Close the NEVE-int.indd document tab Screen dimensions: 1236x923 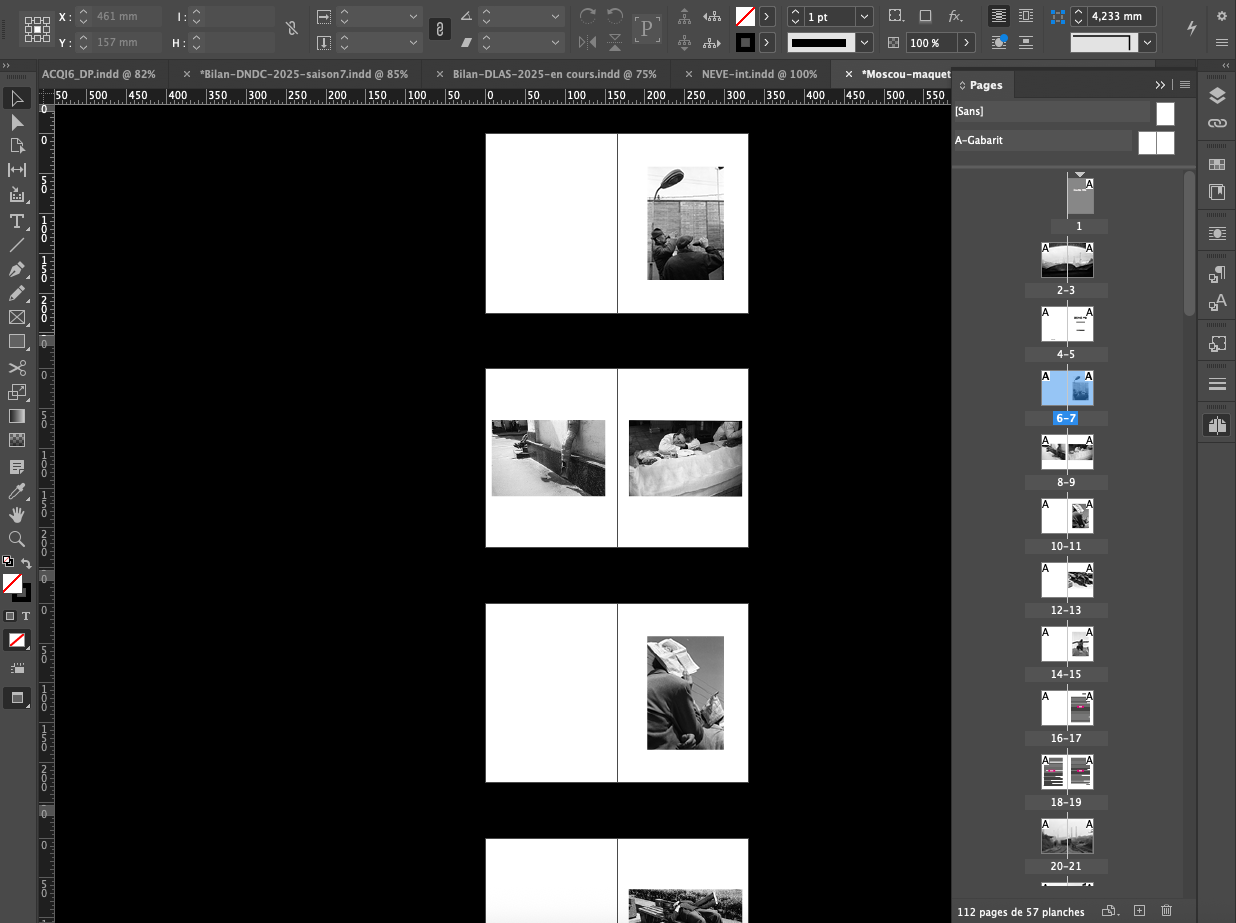click(689, 74)
